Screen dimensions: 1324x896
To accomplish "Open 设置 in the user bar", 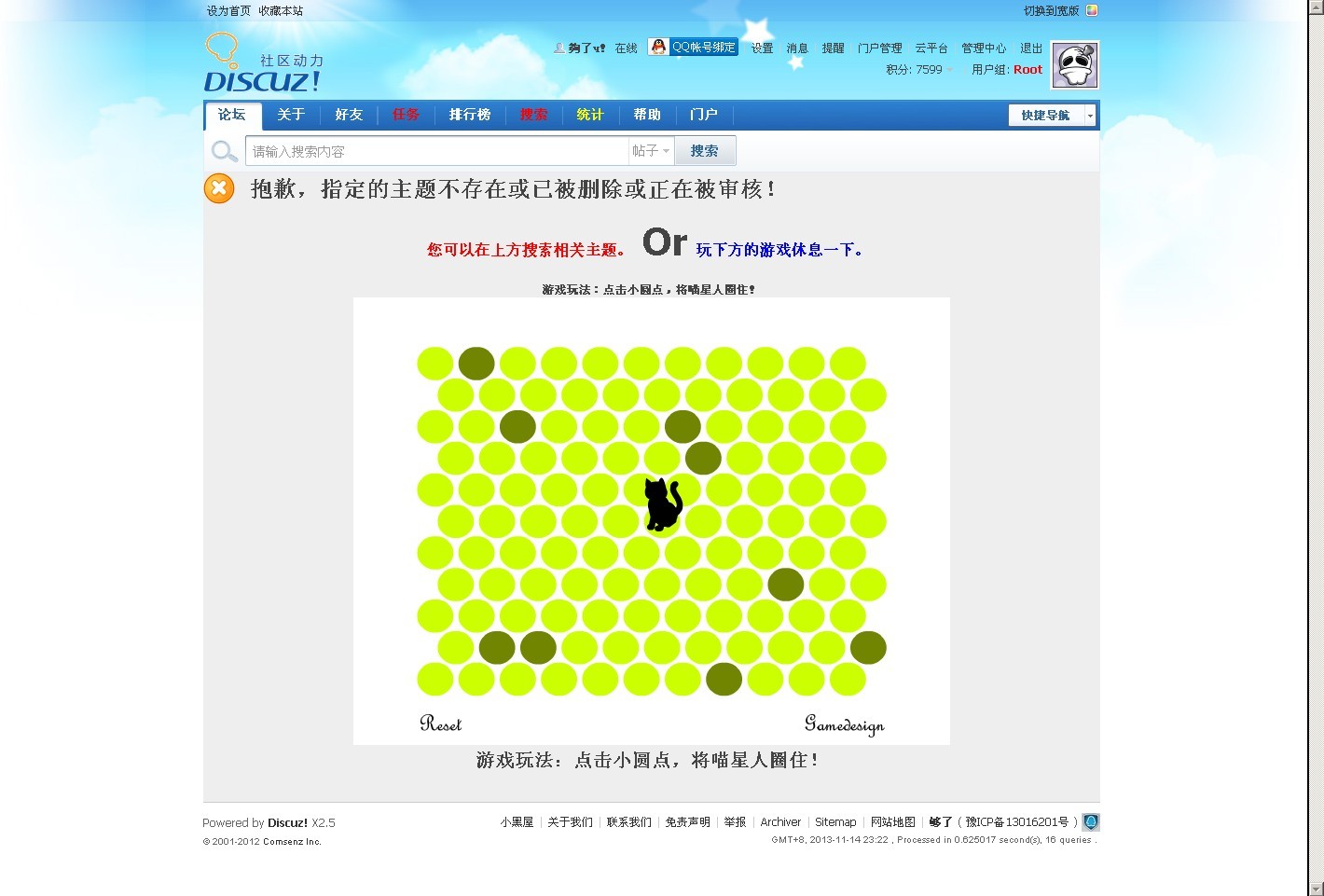I will pyautogui.click(x=763, y=48).
